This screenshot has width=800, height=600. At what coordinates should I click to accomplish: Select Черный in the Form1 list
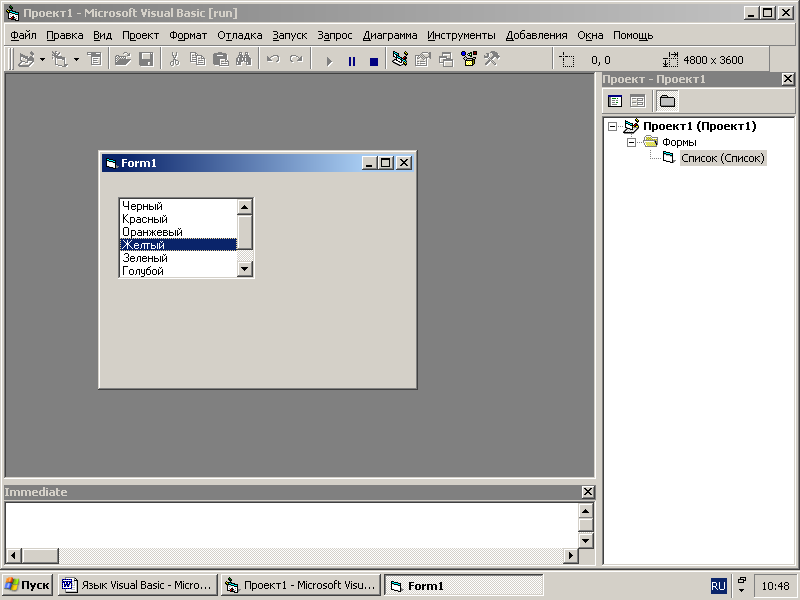(x=178, y=206)
